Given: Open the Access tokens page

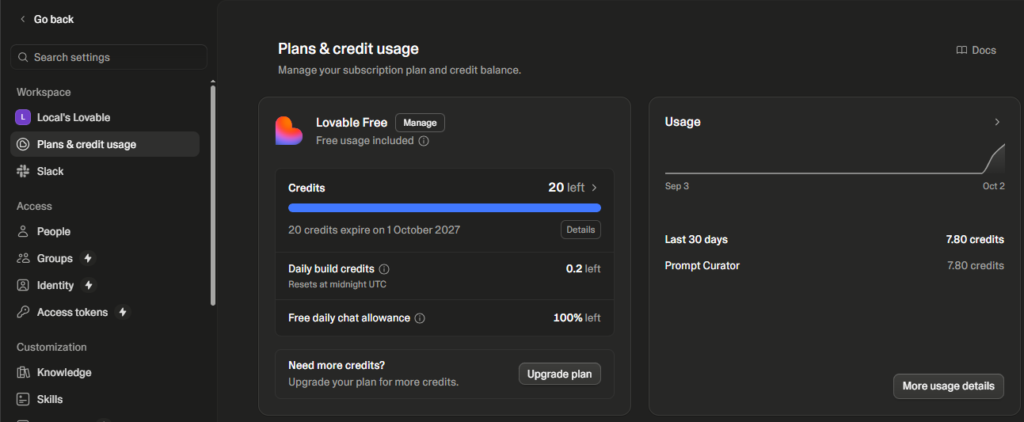Looking at the screenshot, I should [x=104, y=312].
